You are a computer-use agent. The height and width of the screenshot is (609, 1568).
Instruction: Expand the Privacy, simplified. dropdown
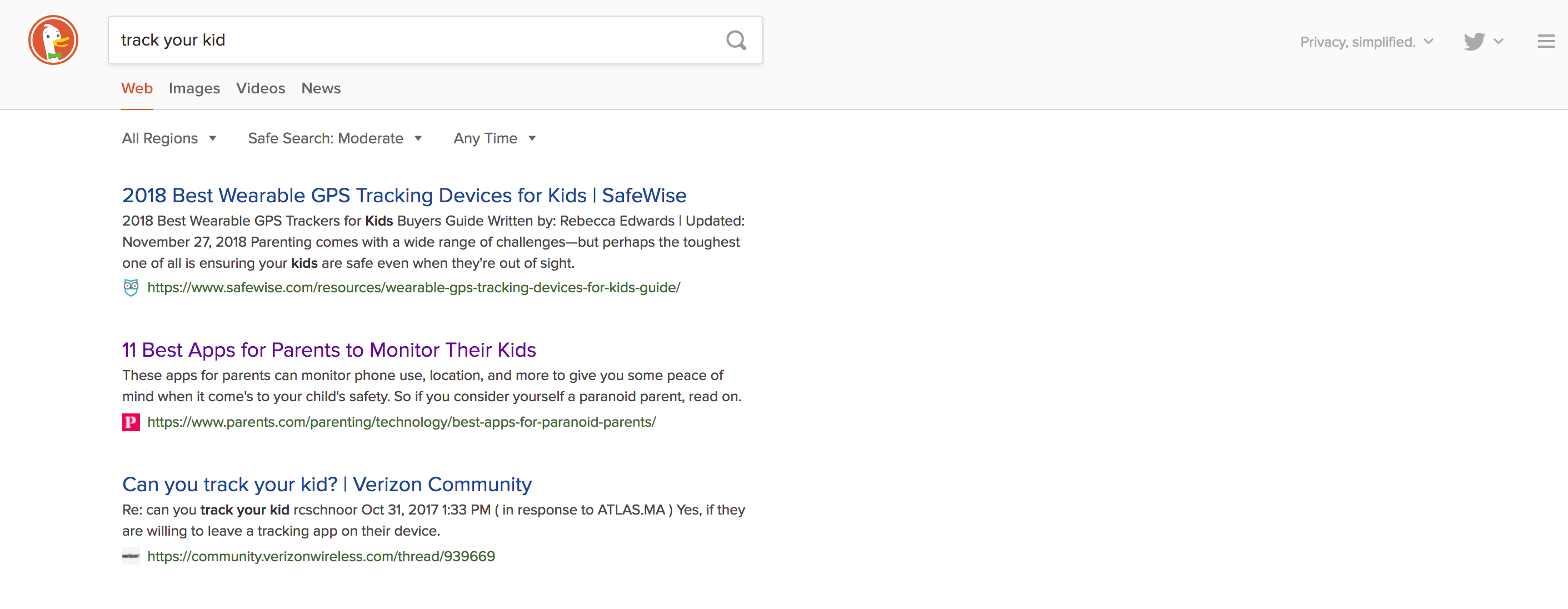coord(1366,42)
